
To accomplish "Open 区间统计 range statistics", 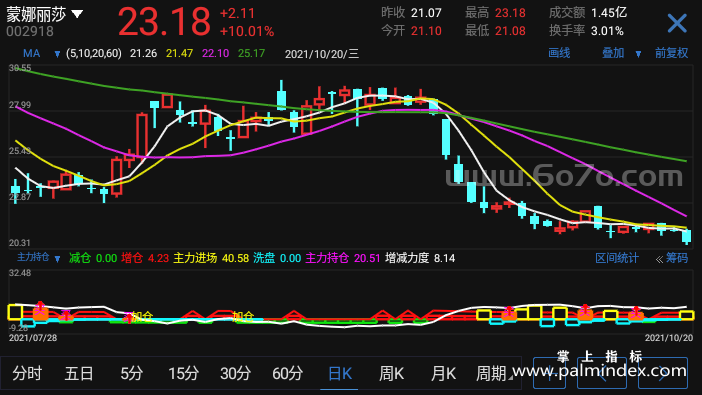I will (616, 258).
